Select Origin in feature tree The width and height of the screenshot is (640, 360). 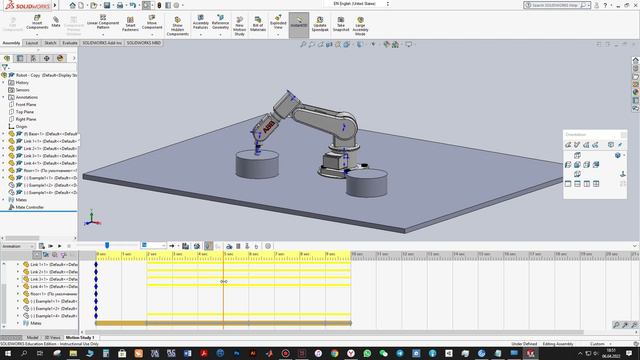point(21,127)
